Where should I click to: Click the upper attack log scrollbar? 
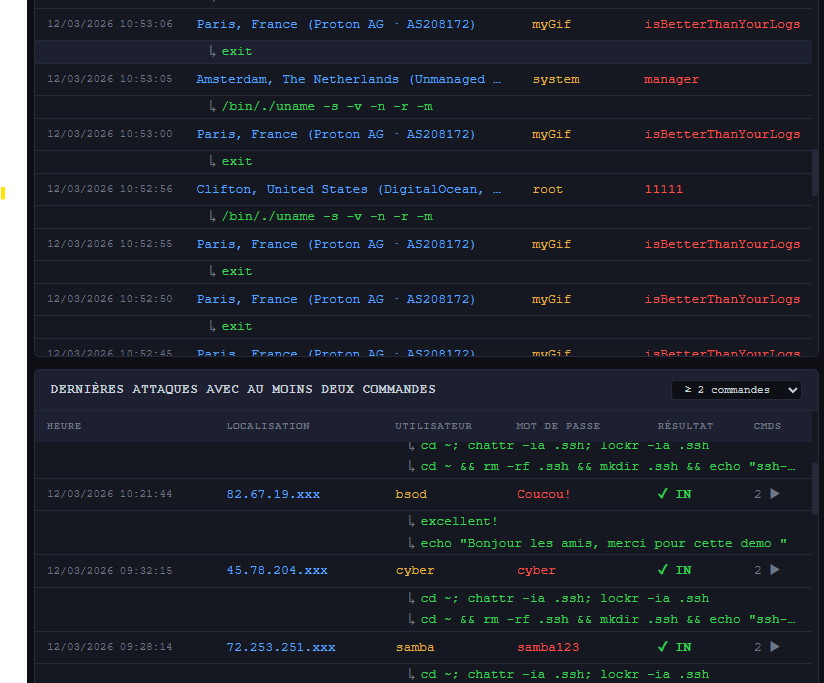click(815, 172)
